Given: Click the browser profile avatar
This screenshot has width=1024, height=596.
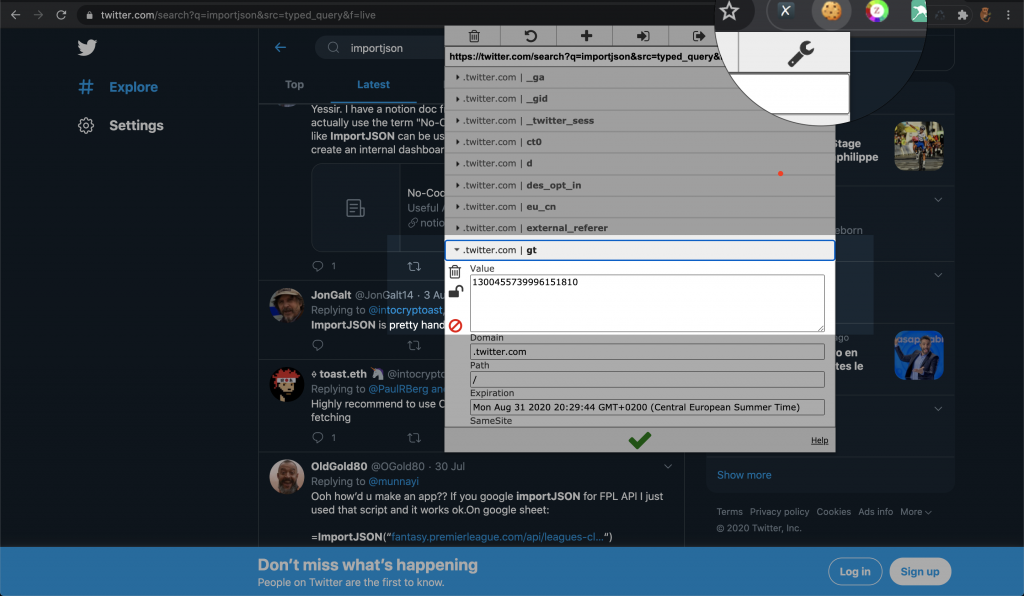Looking at the screenshot, I should pos(985,14).
